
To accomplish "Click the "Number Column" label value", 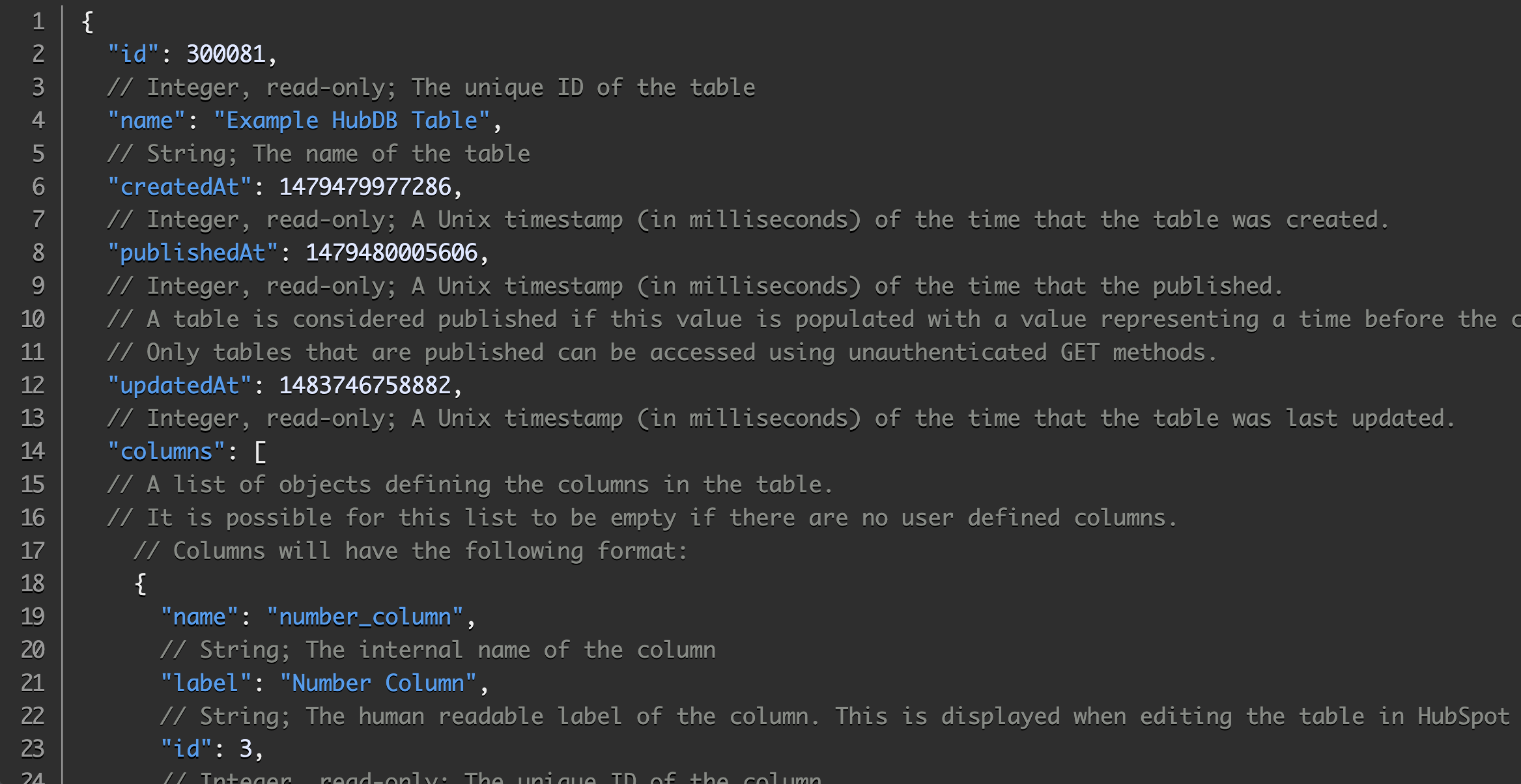I will (x=378, y=683).
